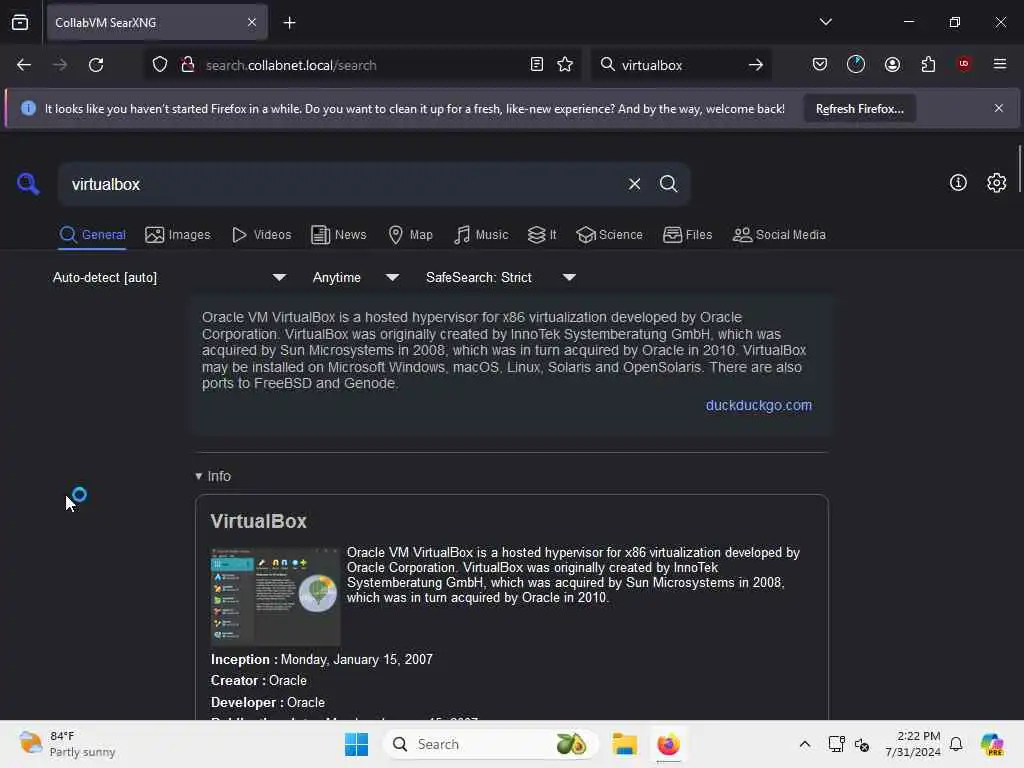Open SearXNG preferences gear icon
This screenshot has height=768, width=1024.
pos(997,183)
